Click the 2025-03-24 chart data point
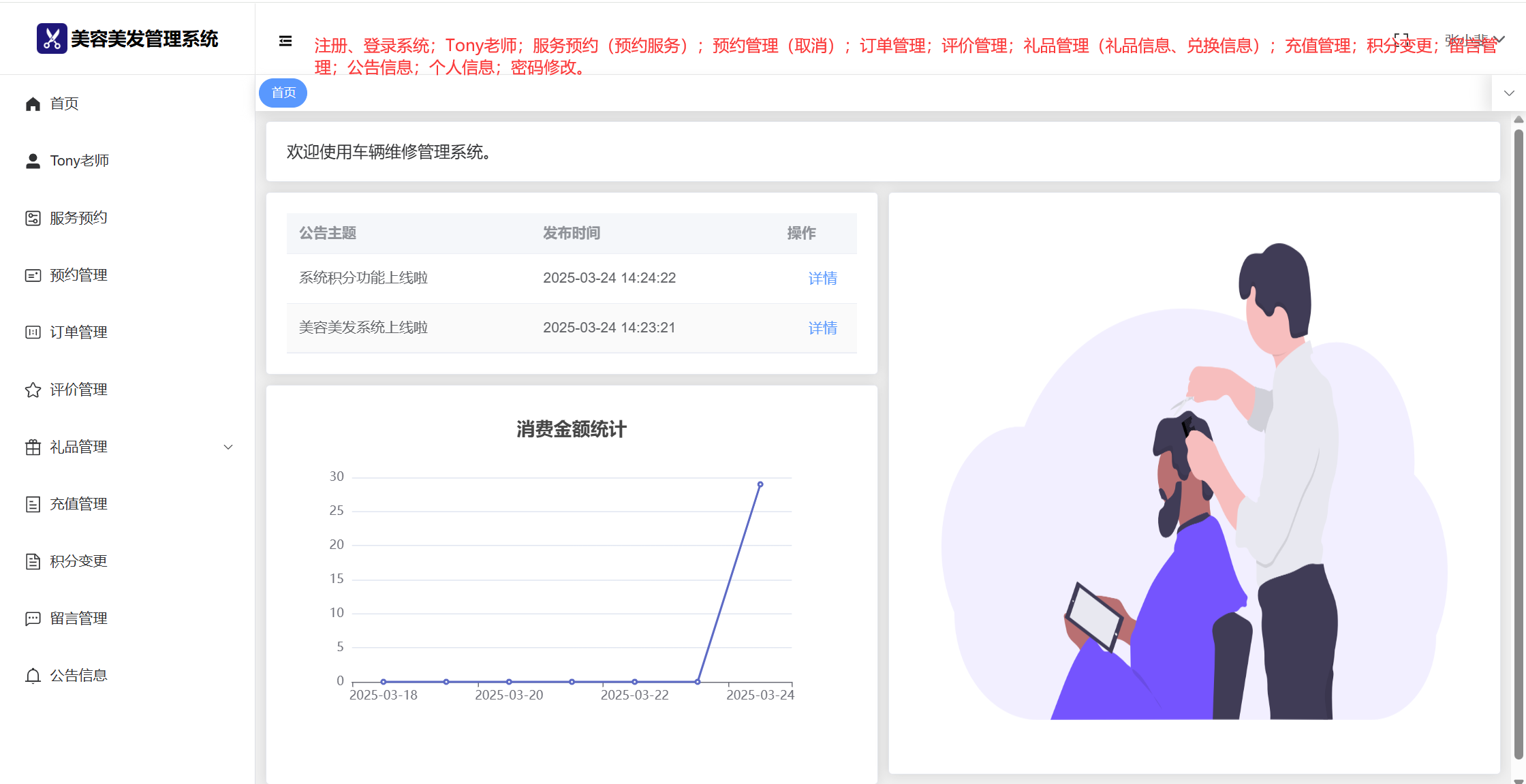This screenshot has height=784, width=1526. tap(760, 484)
